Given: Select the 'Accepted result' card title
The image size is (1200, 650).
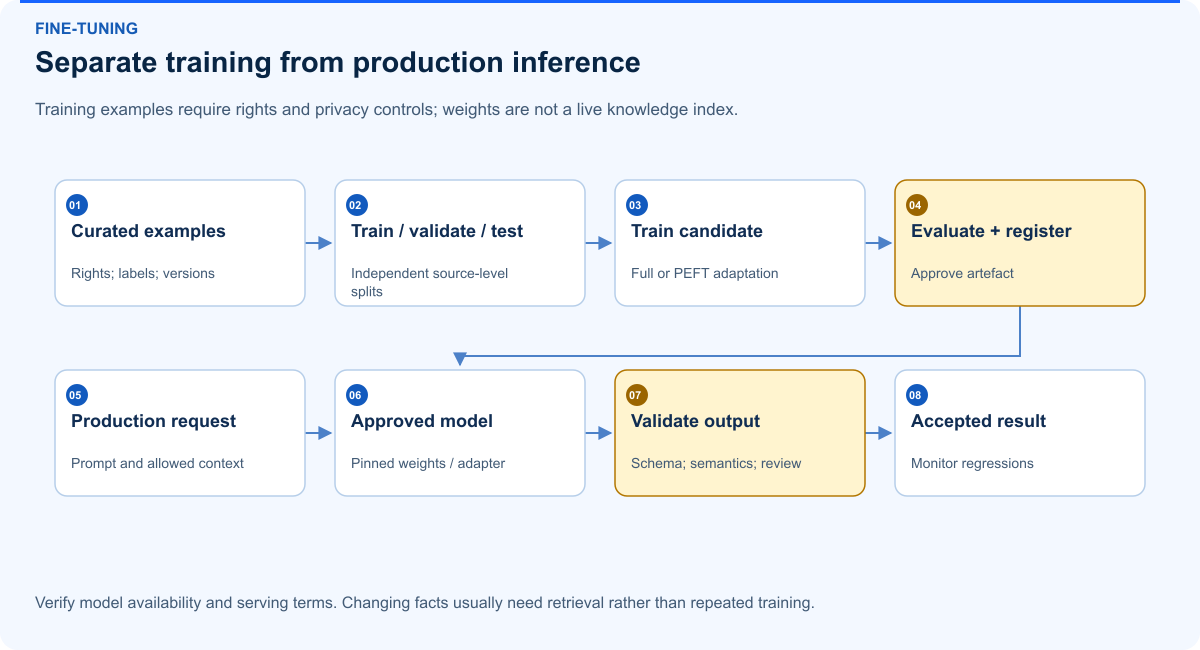Looking at the screenshot, I should 978,421.
